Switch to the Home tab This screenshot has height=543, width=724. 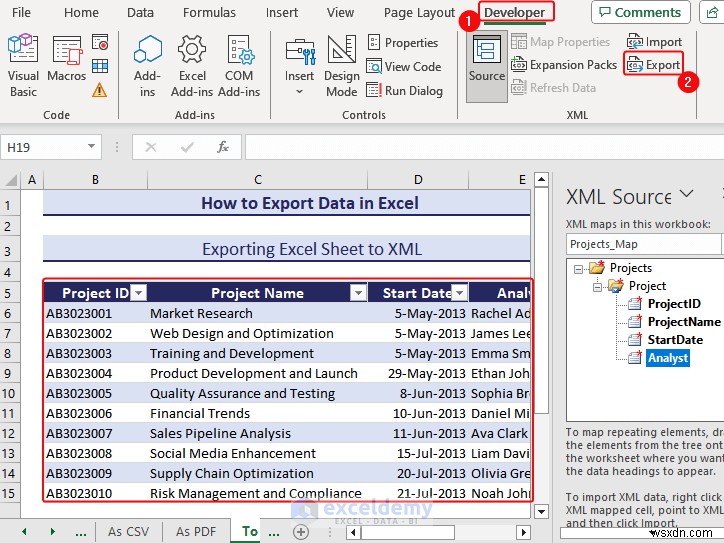(81, 12)
